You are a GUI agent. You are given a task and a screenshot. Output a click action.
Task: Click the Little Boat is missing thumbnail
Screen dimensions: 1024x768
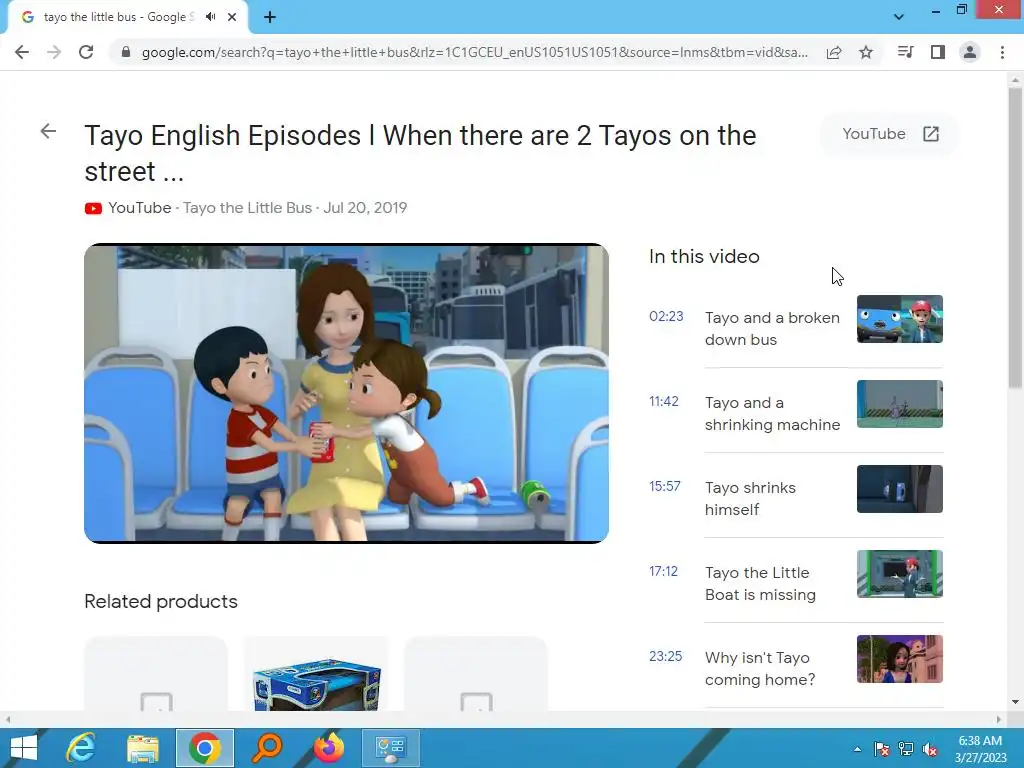pos(900,573)
